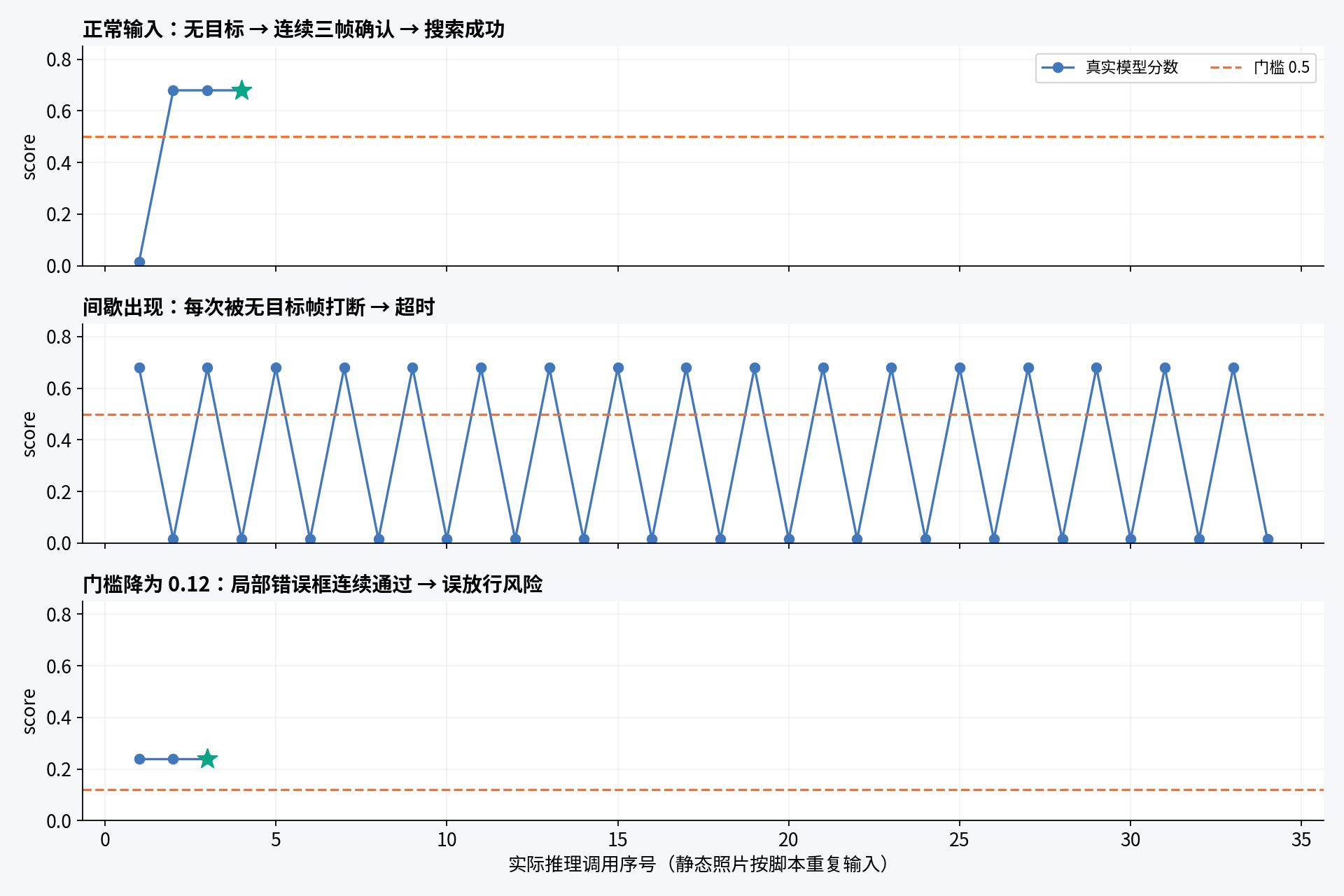Image resolution: width=1344 pixels, height=896 pixels.
Task: Click the 0.8 y-tick of the top chart
Action: 59,59
